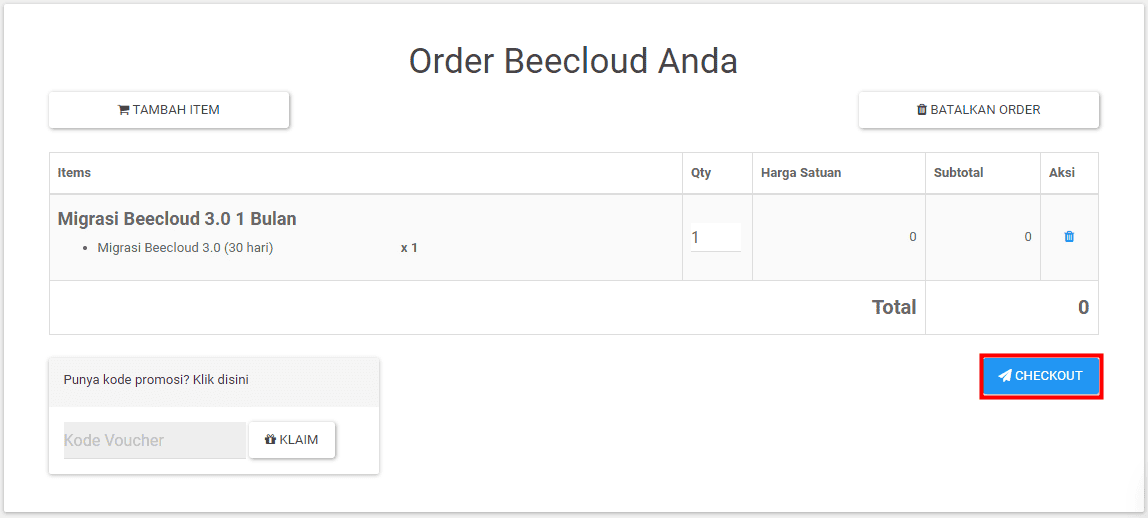The width and height of the screenshot is (1148, 518).
Task: Click the blue trash icon in Aksi column
Action: pyautogui.click(x=1069, y=236)
